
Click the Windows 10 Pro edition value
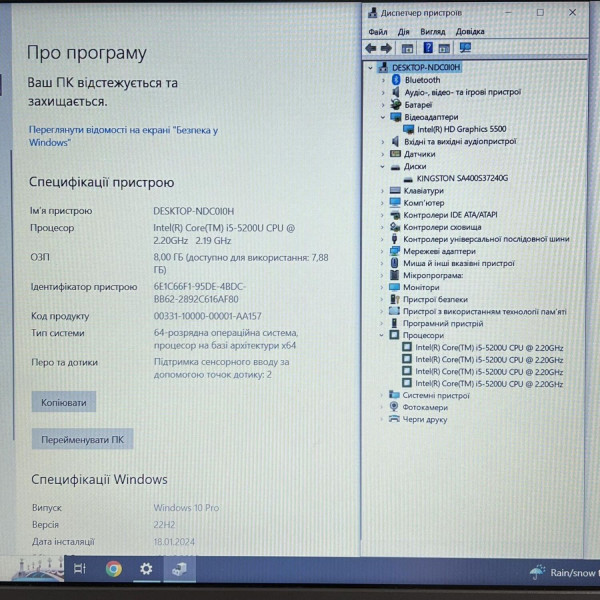[x=186, y=508]
